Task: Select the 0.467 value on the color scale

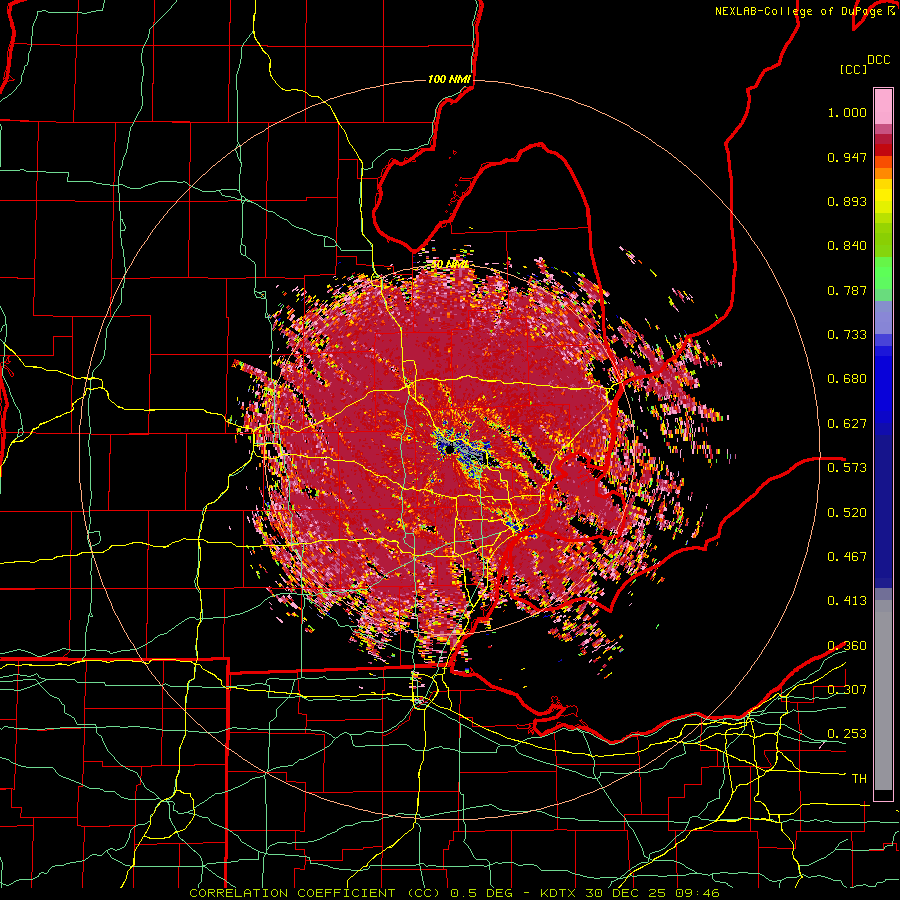Action: (x=847, y=556)
